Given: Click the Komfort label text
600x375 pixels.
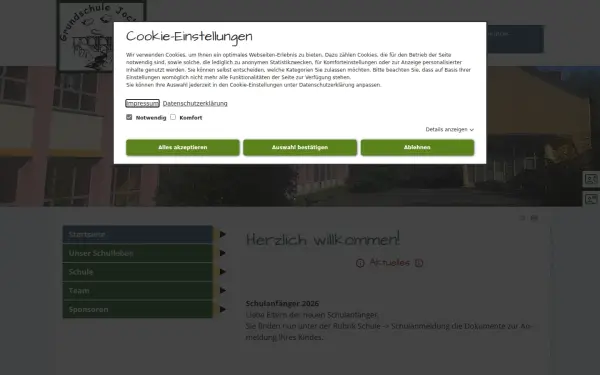Looking at the screenshot, I should point(191,117).
